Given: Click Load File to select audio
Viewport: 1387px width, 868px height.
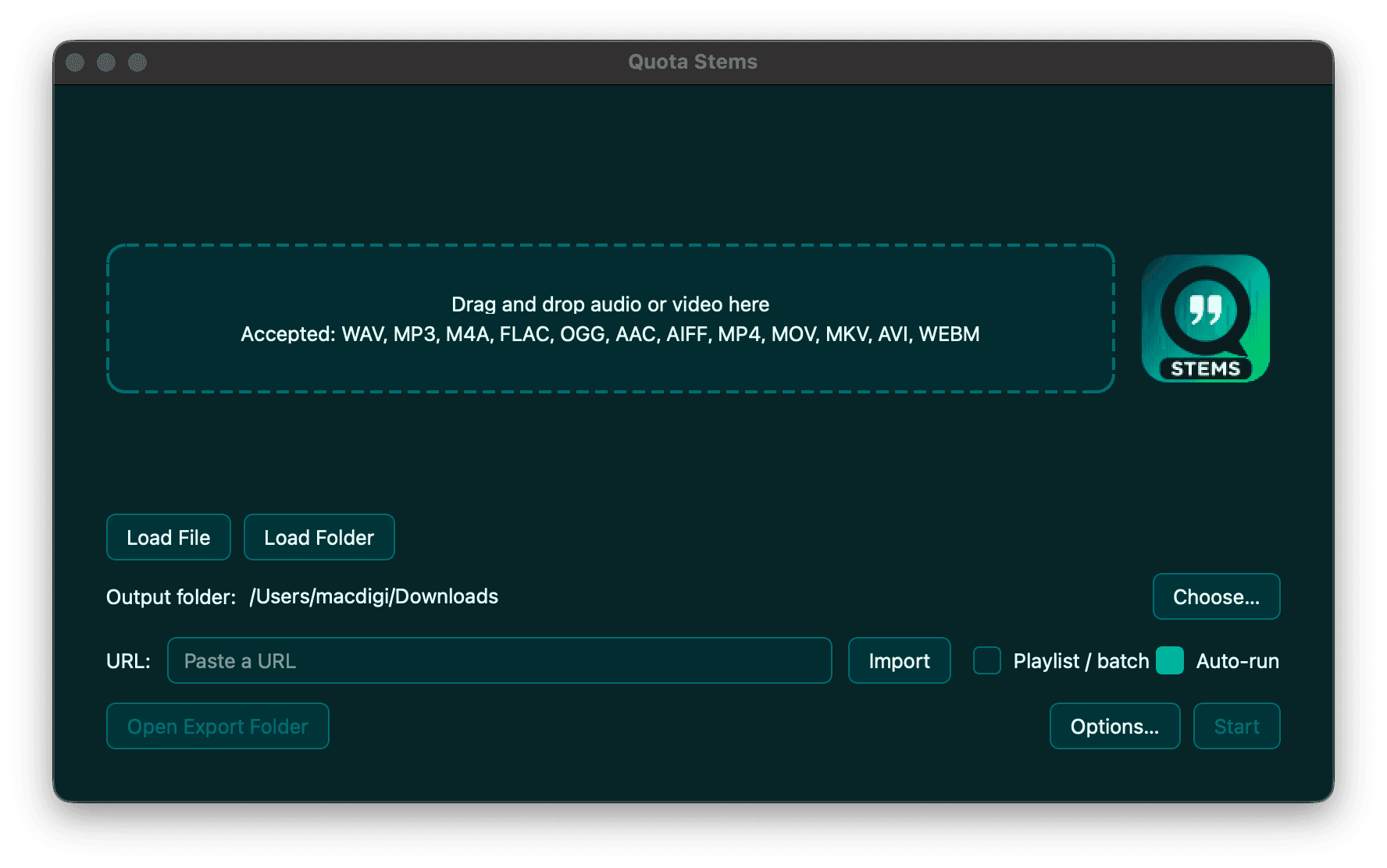Looking at the screenshot, I should tap(168, 537).
